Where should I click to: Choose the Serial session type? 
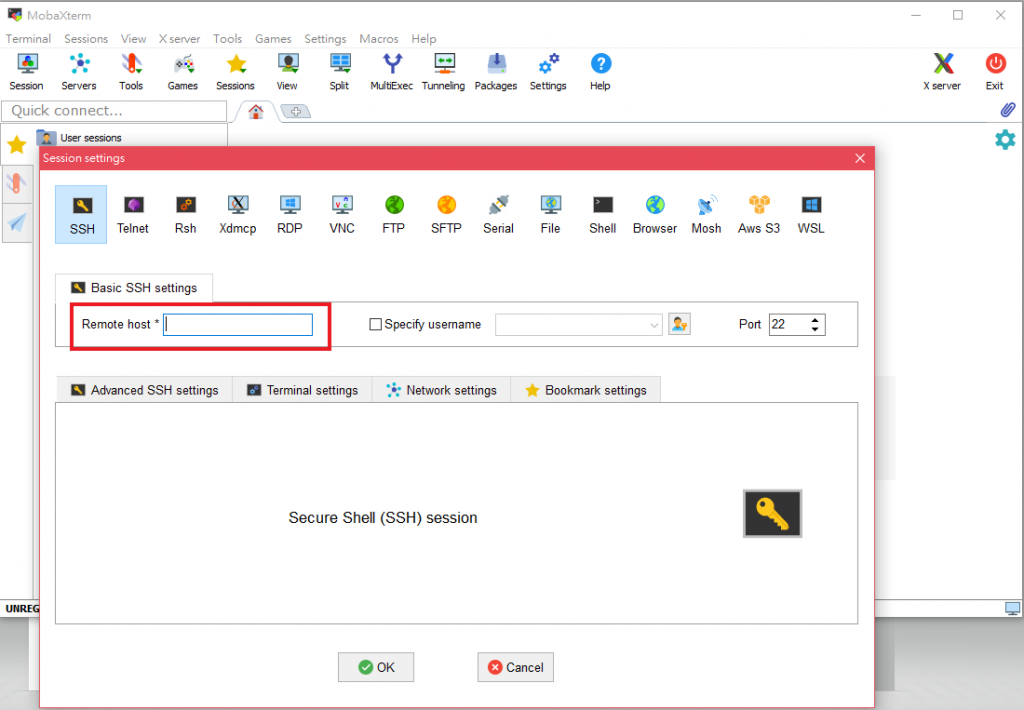coord(498,214)
